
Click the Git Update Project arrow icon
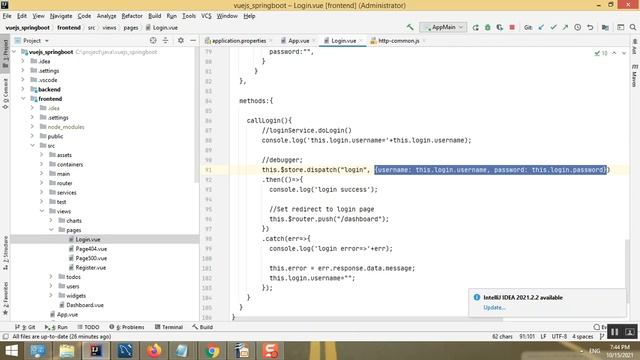click(541, 27)
